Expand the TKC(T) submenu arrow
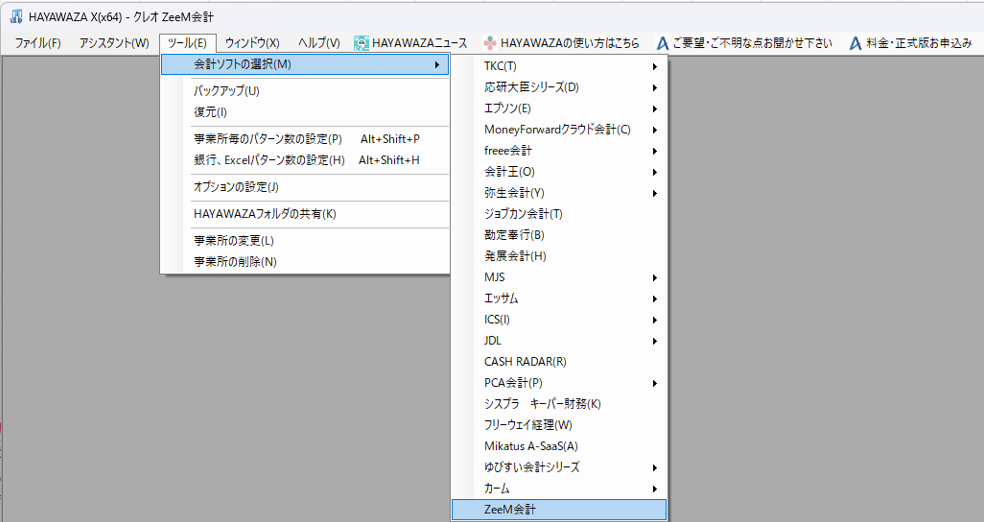The image size is (984, 522). tap(655, 67)
